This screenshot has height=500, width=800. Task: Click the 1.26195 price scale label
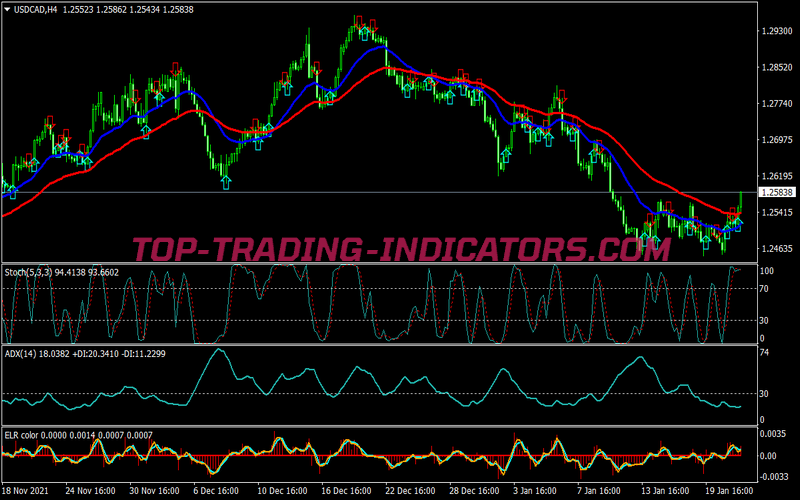(x=777, y=176)
